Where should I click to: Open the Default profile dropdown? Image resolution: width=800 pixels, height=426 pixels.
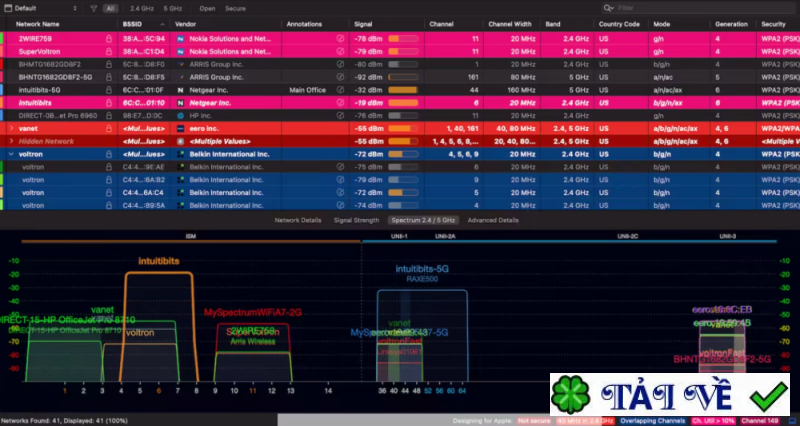41,8
